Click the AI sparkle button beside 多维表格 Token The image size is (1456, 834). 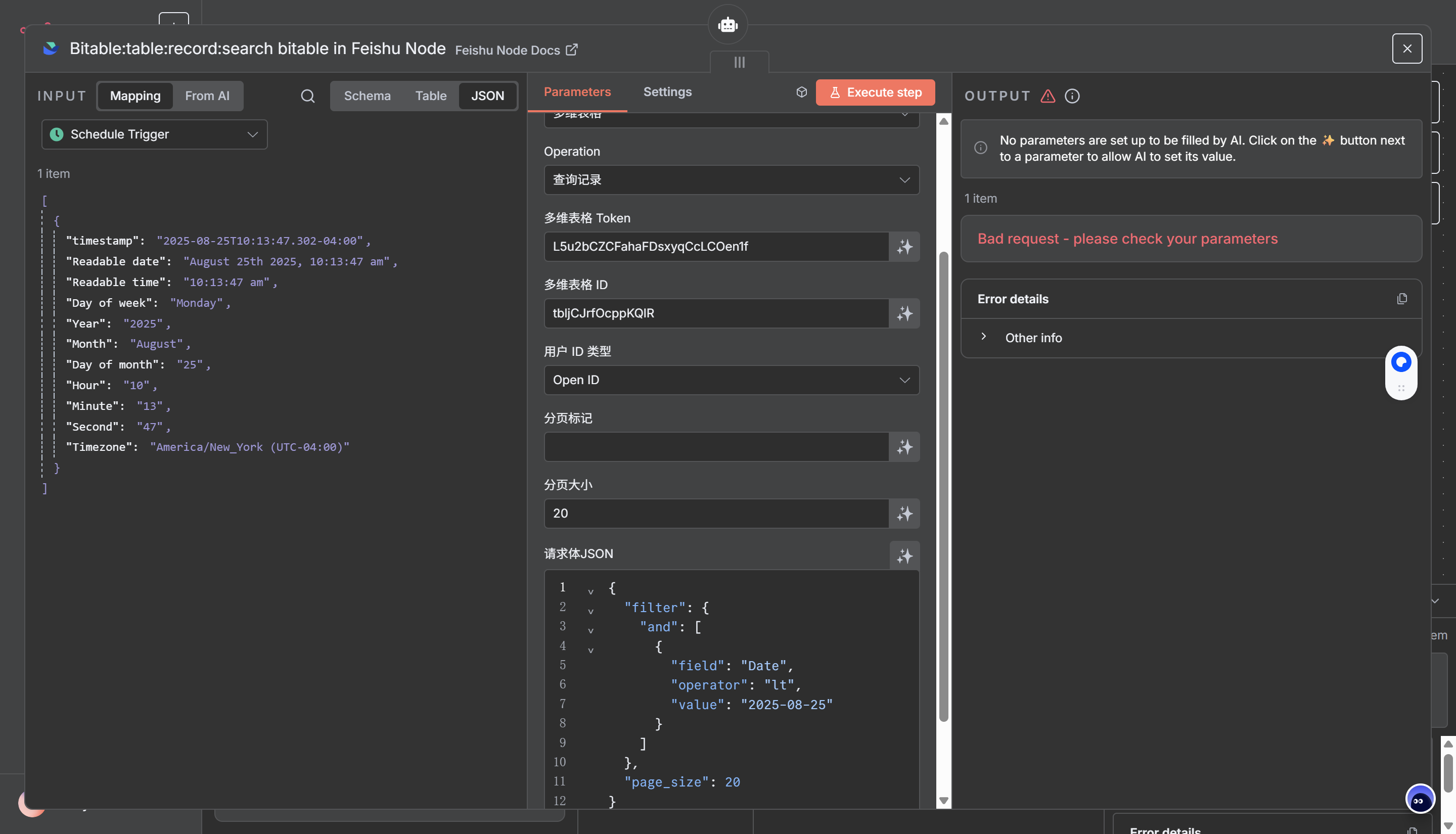point(904,247)
